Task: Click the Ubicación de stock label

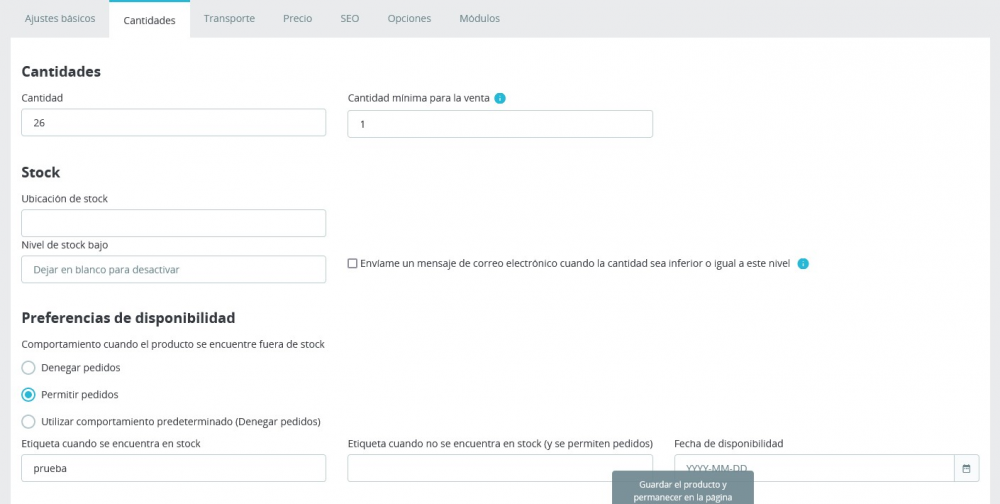Action: pos(64,198)
